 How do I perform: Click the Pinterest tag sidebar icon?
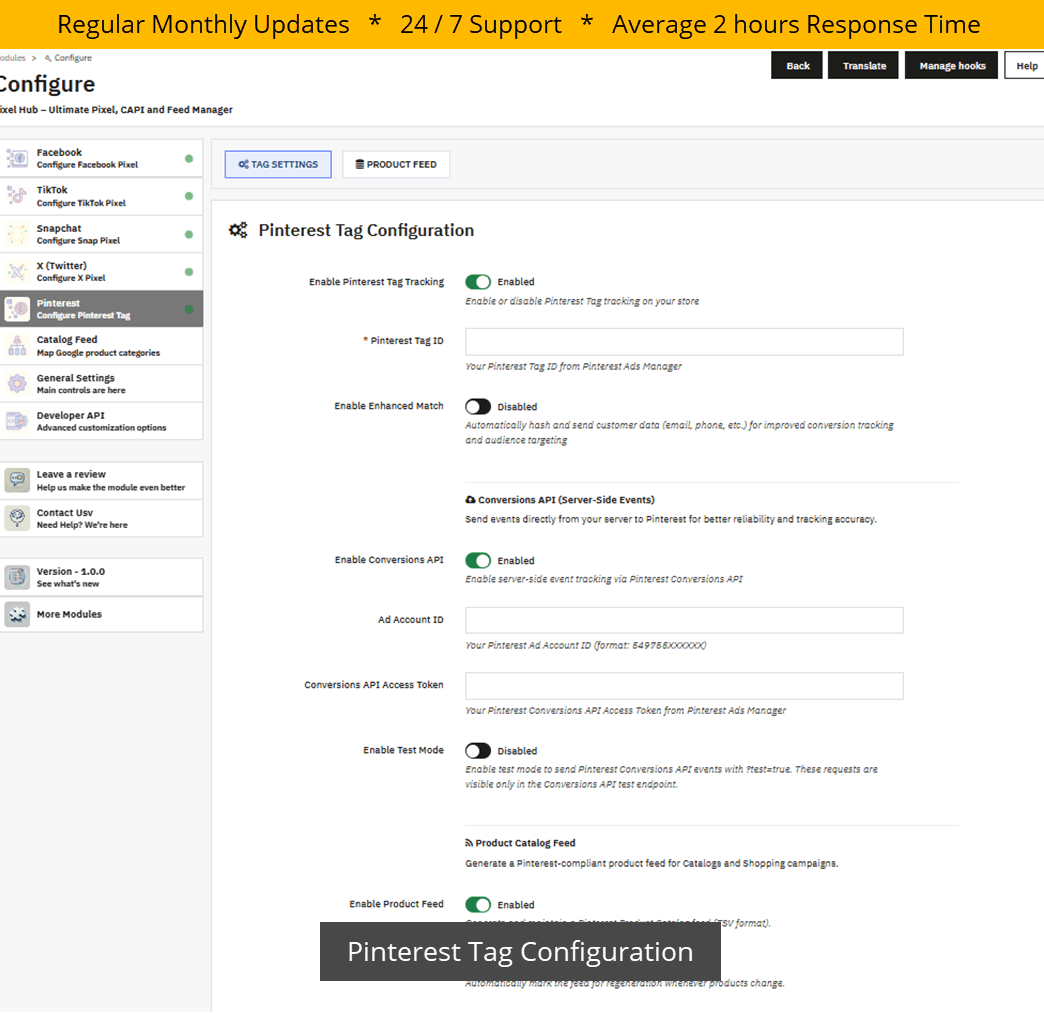[17, 309]
